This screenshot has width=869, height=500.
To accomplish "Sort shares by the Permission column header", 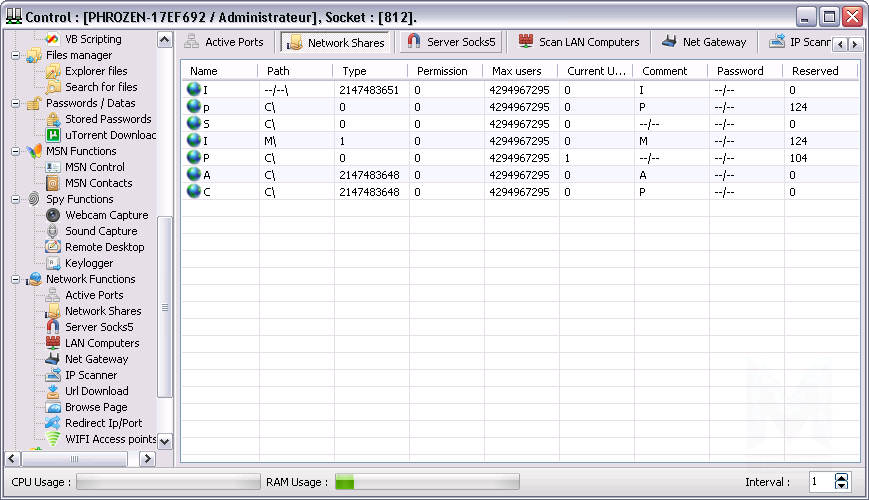I will click(441, 71).
